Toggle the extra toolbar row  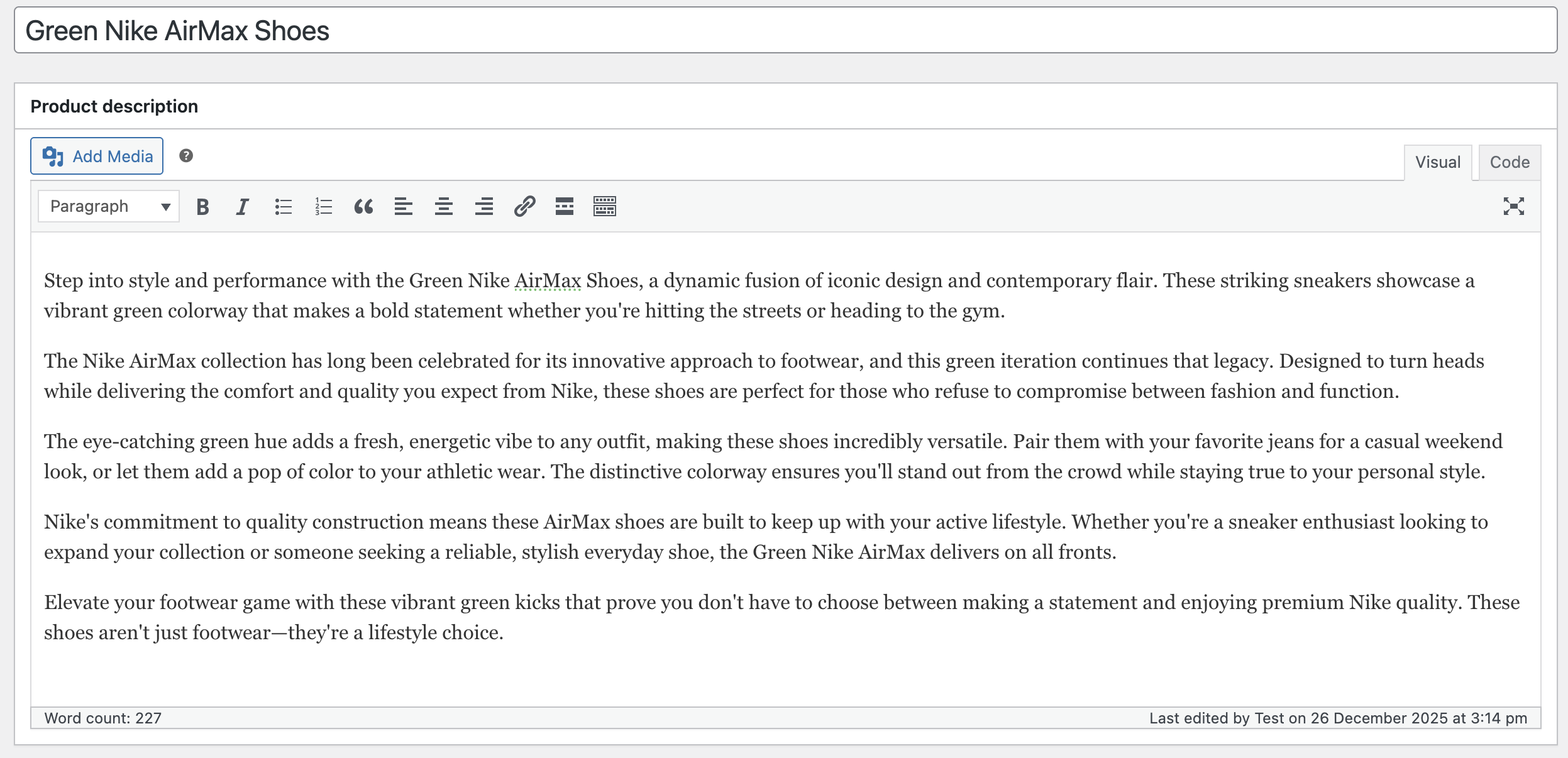pos(605,206)
